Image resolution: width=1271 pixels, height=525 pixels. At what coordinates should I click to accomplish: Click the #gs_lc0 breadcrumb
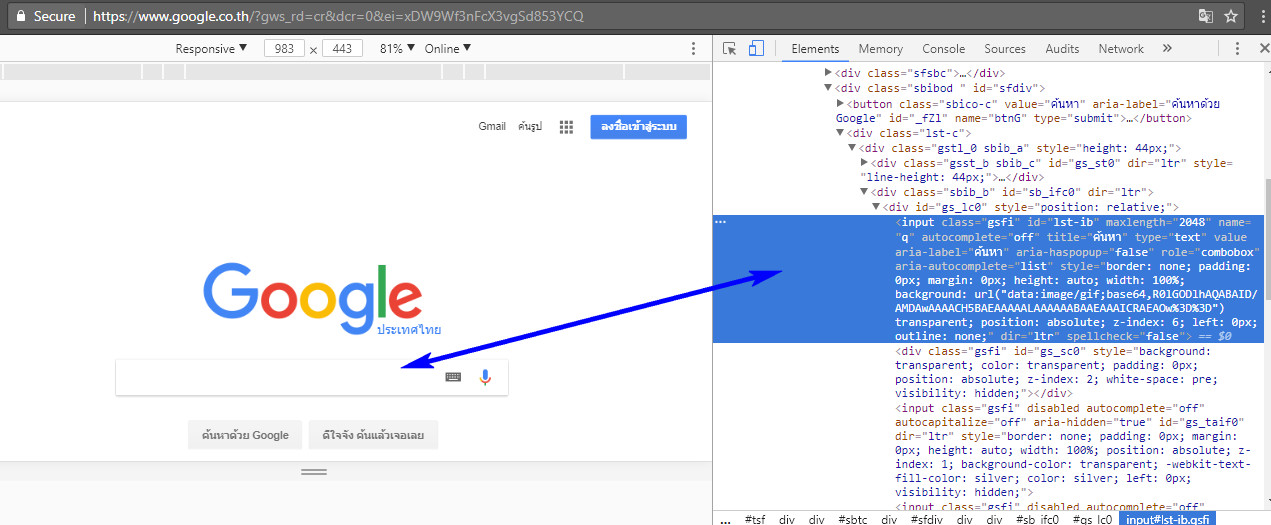[1092, 519]
